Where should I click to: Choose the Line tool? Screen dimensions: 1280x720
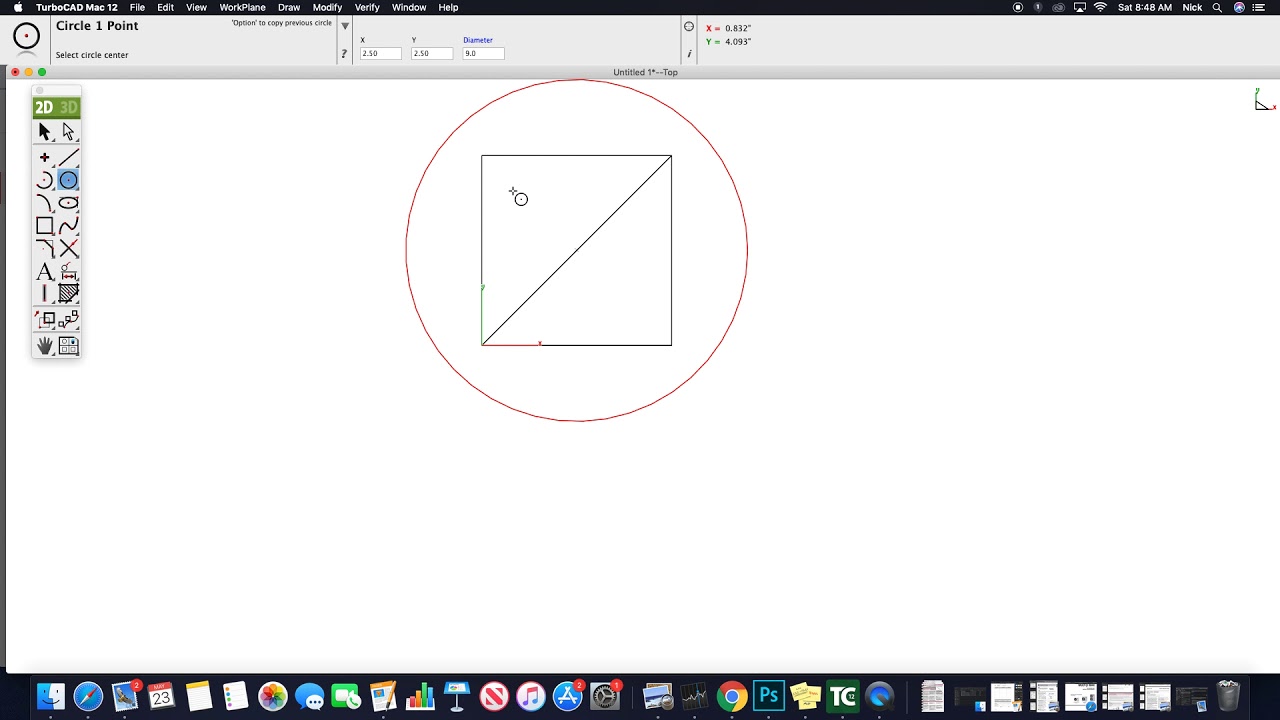point(68,158)
